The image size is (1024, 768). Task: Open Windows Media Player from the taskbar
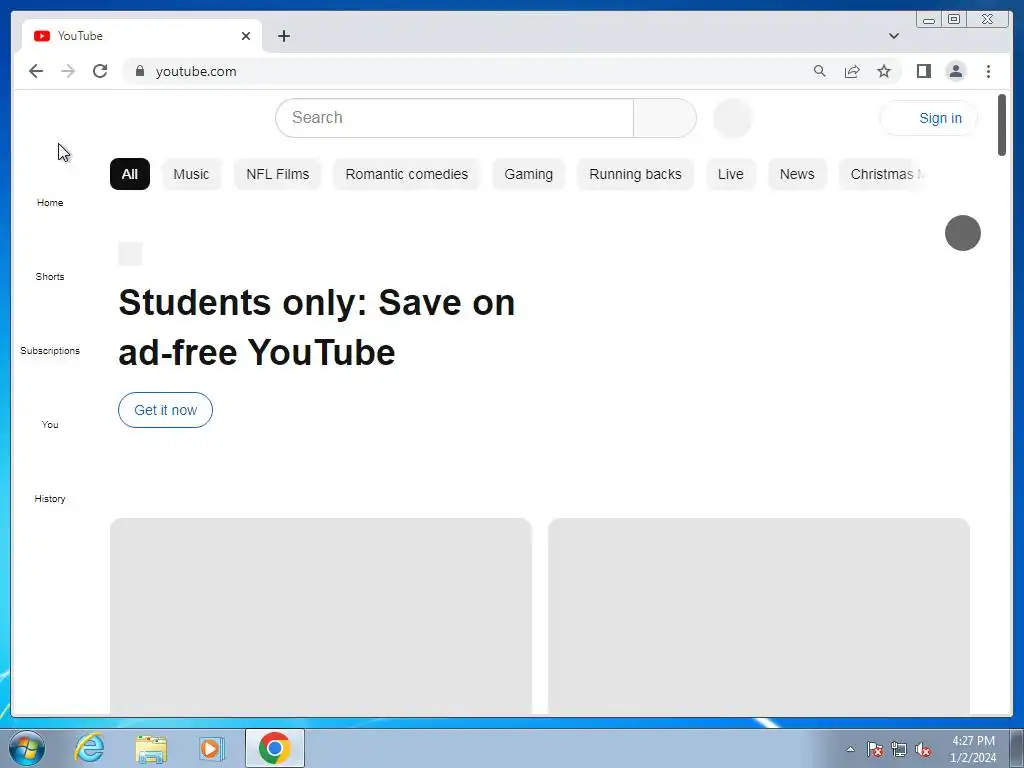[x=211, y=748]
